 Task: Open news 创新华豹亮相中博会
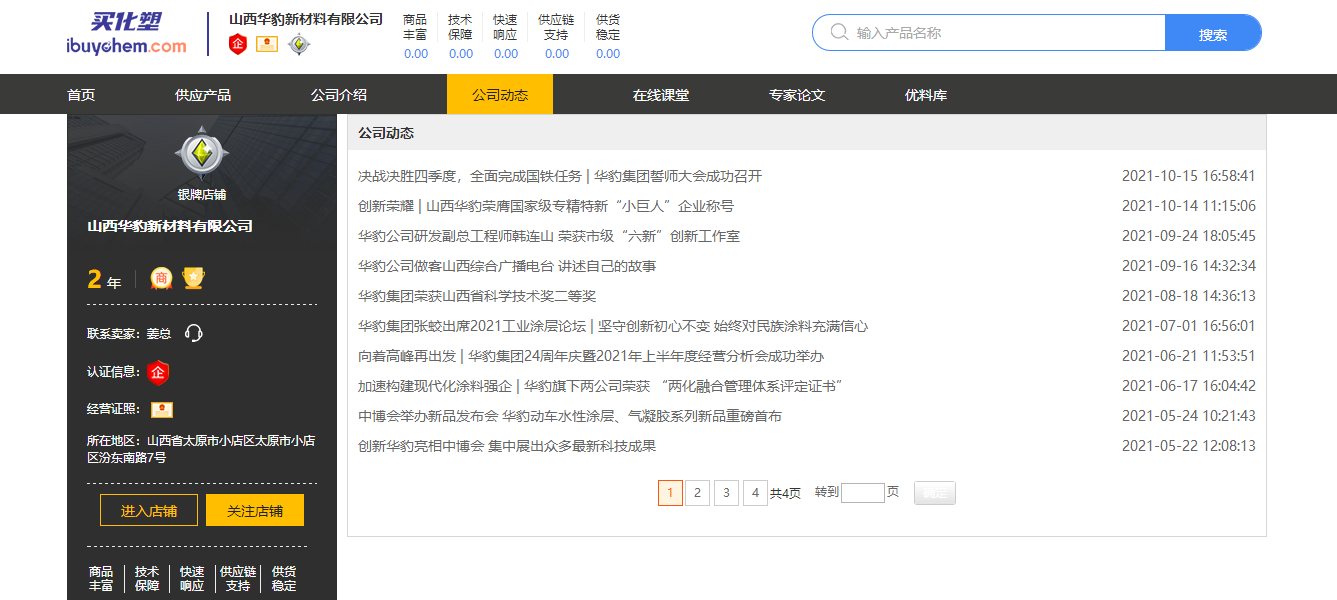507,446
